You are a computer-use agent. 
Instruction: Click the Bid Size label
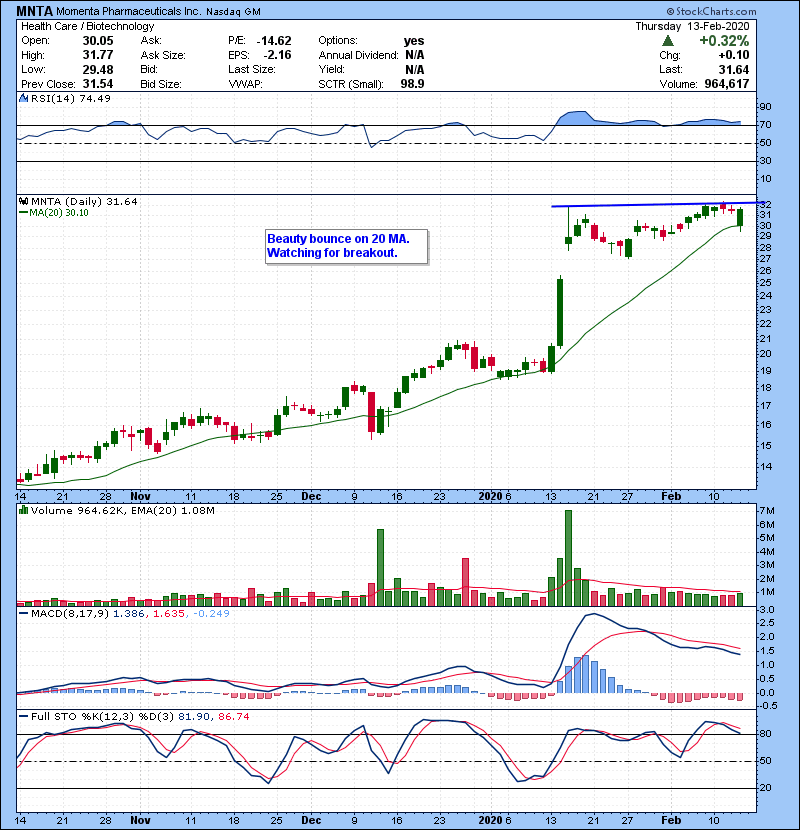(x=160, y=84)
